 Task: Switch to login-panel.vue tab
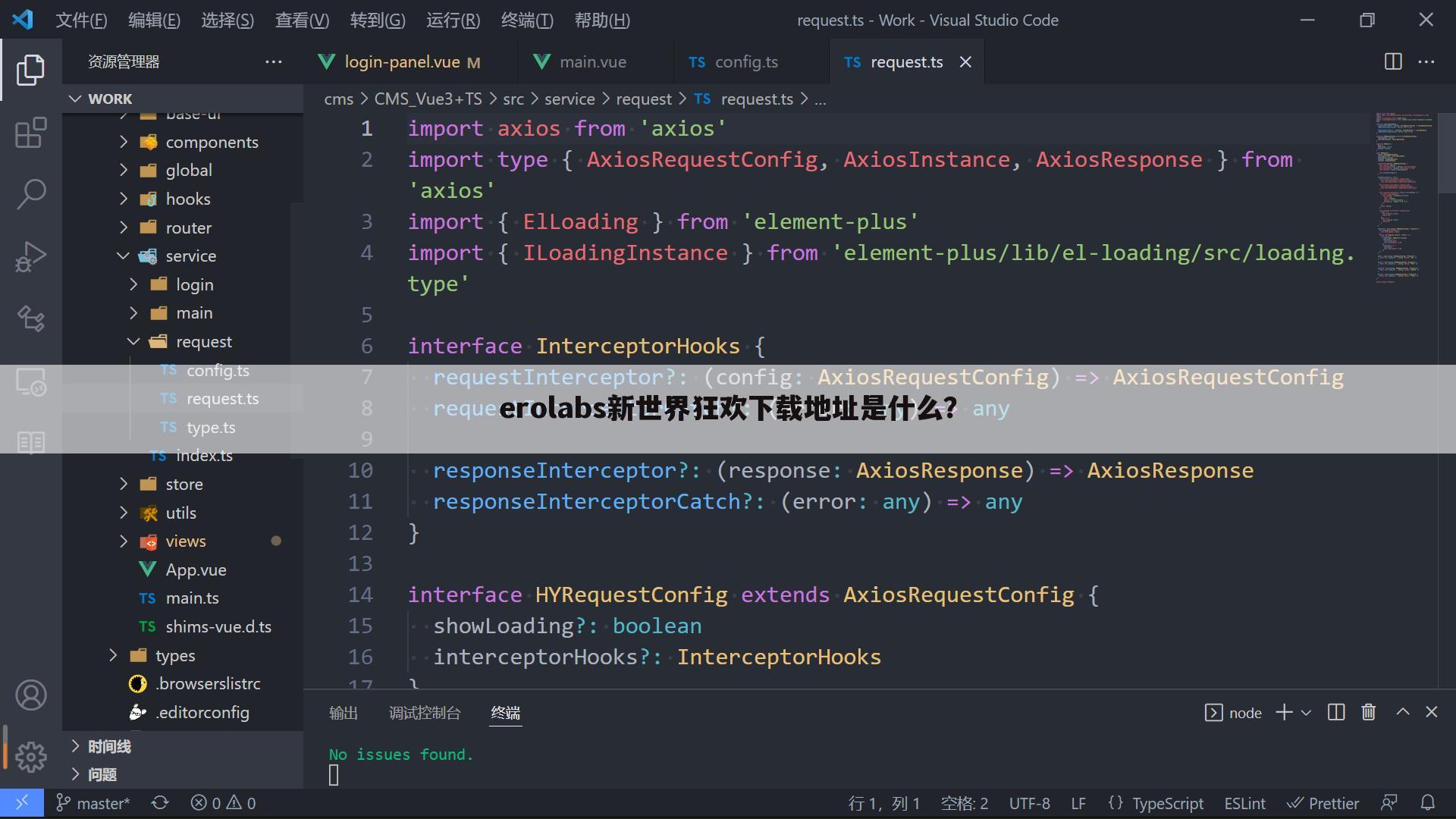click(x=410, y=62)
